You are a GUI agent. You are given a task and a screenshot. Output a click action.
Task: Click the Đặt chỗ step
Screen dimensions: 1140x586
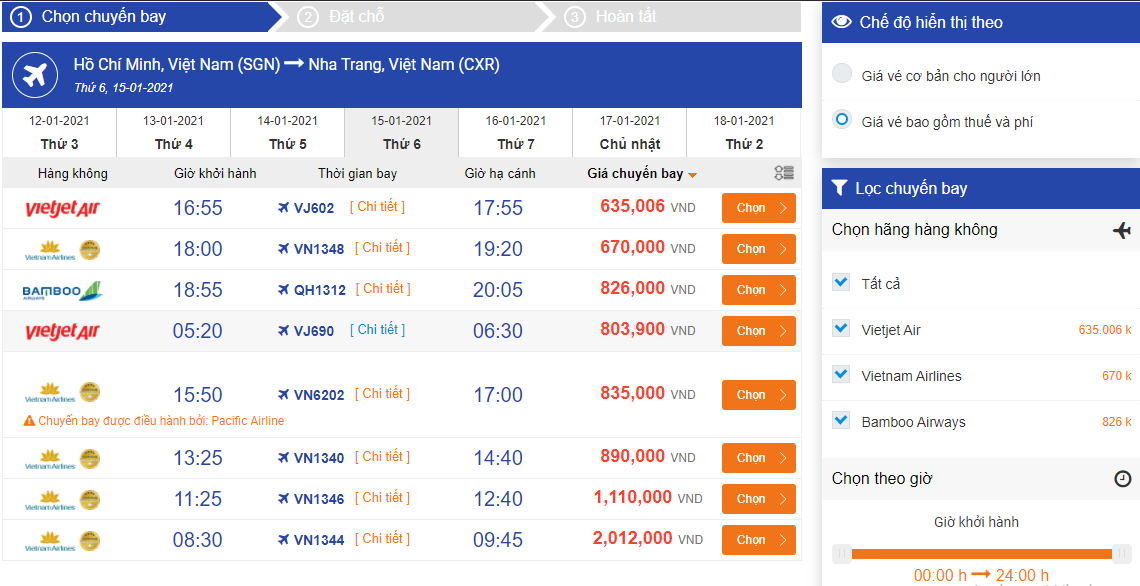pos(409,17)
